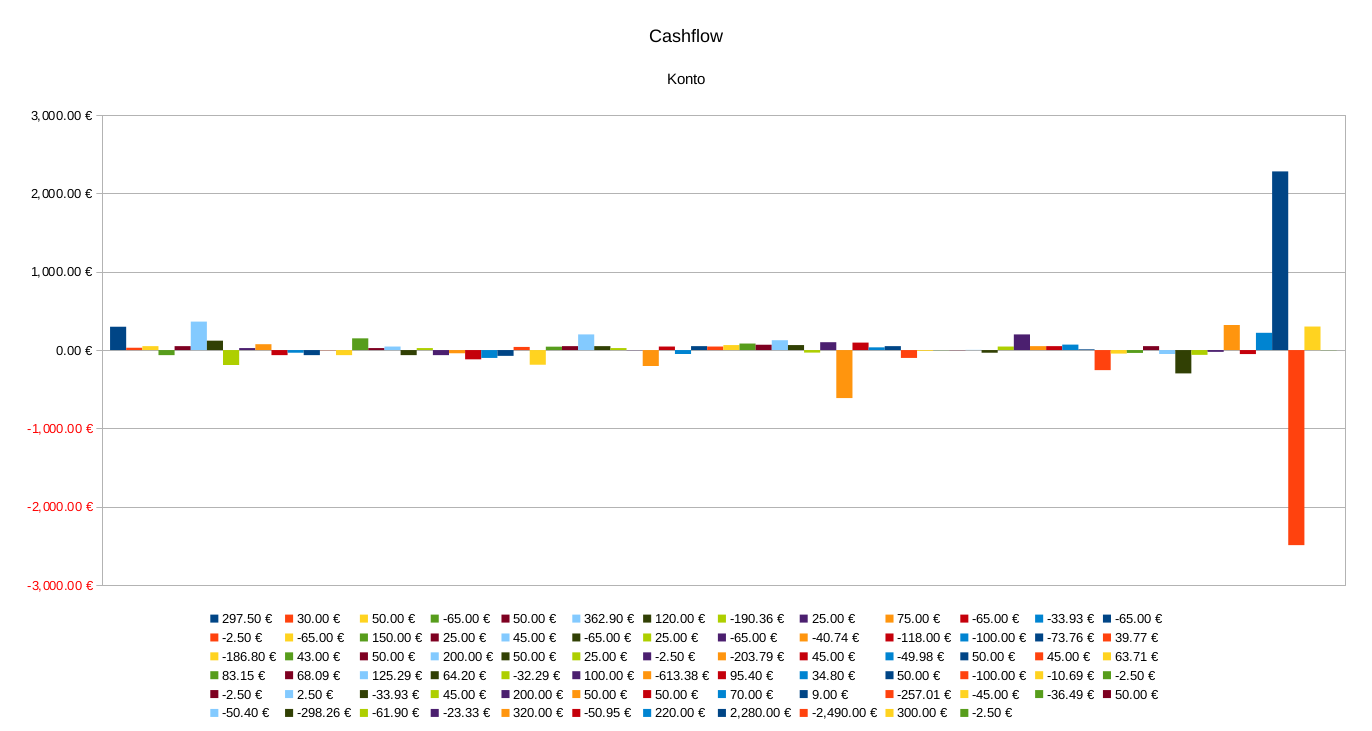1372x731 pixels.
Task: Click the 297.50 € legend color swatch
Action: pyautogui.click(x=214, y=619)
